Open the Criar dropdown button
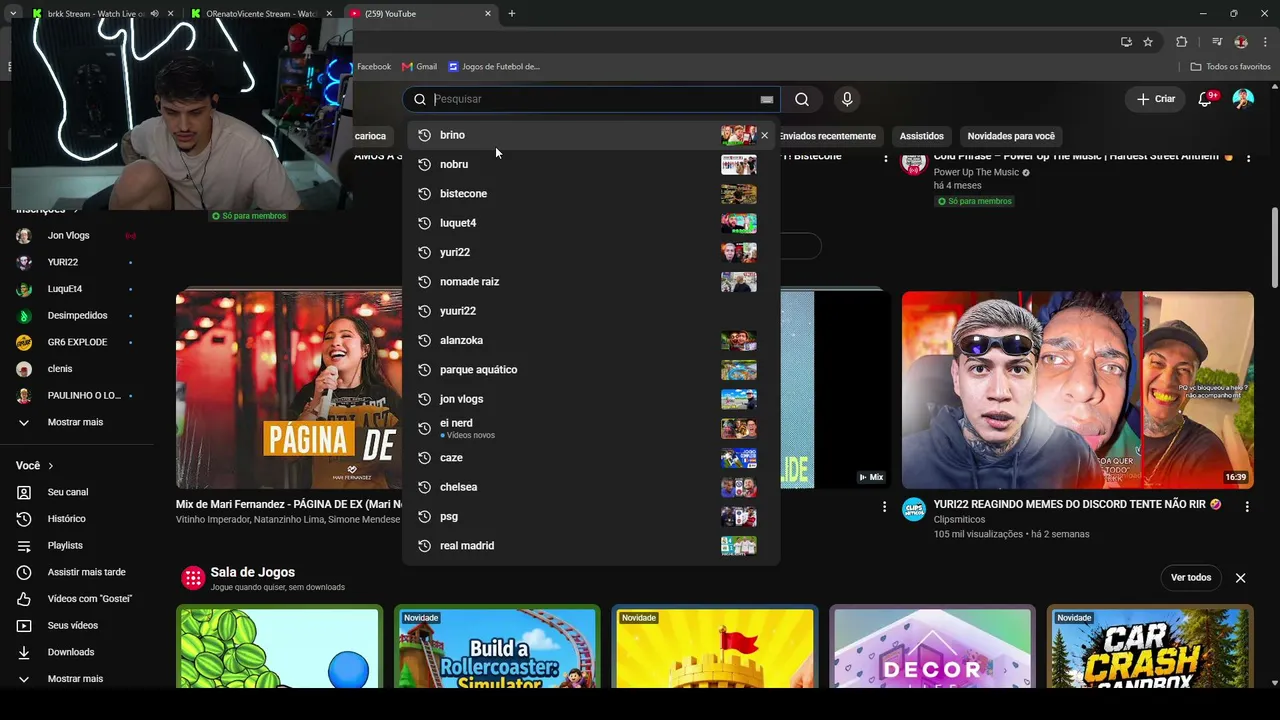1280x720 pixels. coord(1157,99)
